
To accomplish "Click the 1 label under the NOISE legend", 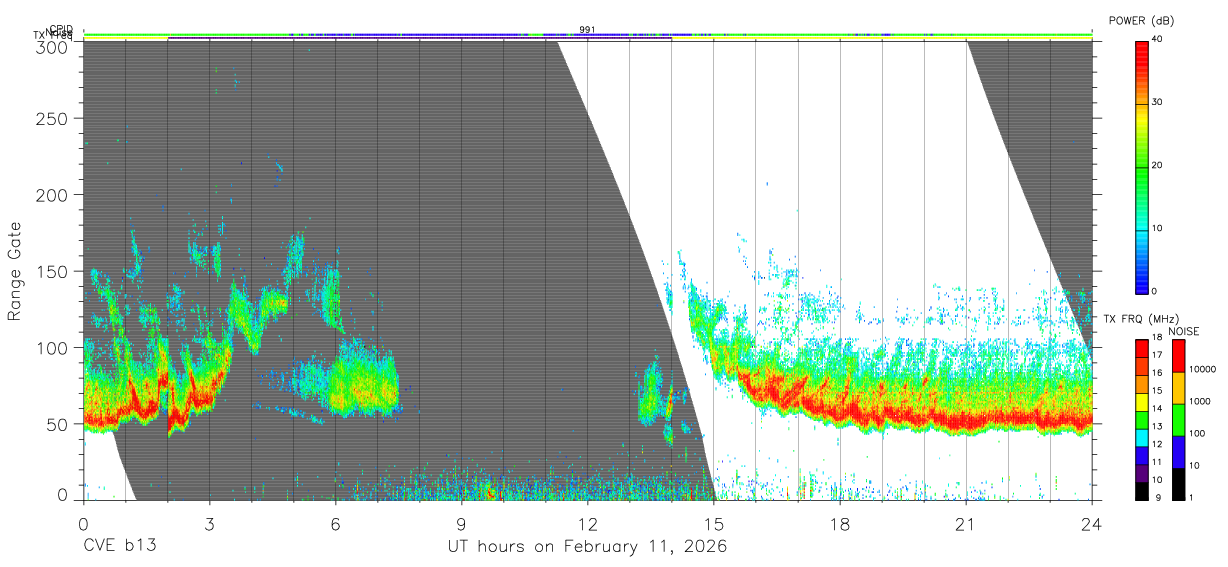I will click(1189, 497).
